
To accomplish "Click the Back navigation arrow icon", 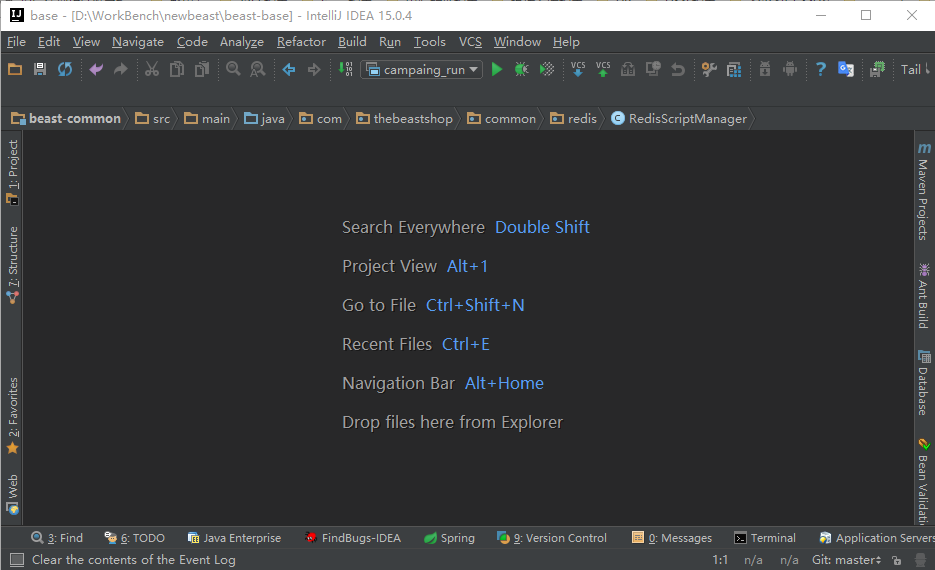I will tap(289, 70).
